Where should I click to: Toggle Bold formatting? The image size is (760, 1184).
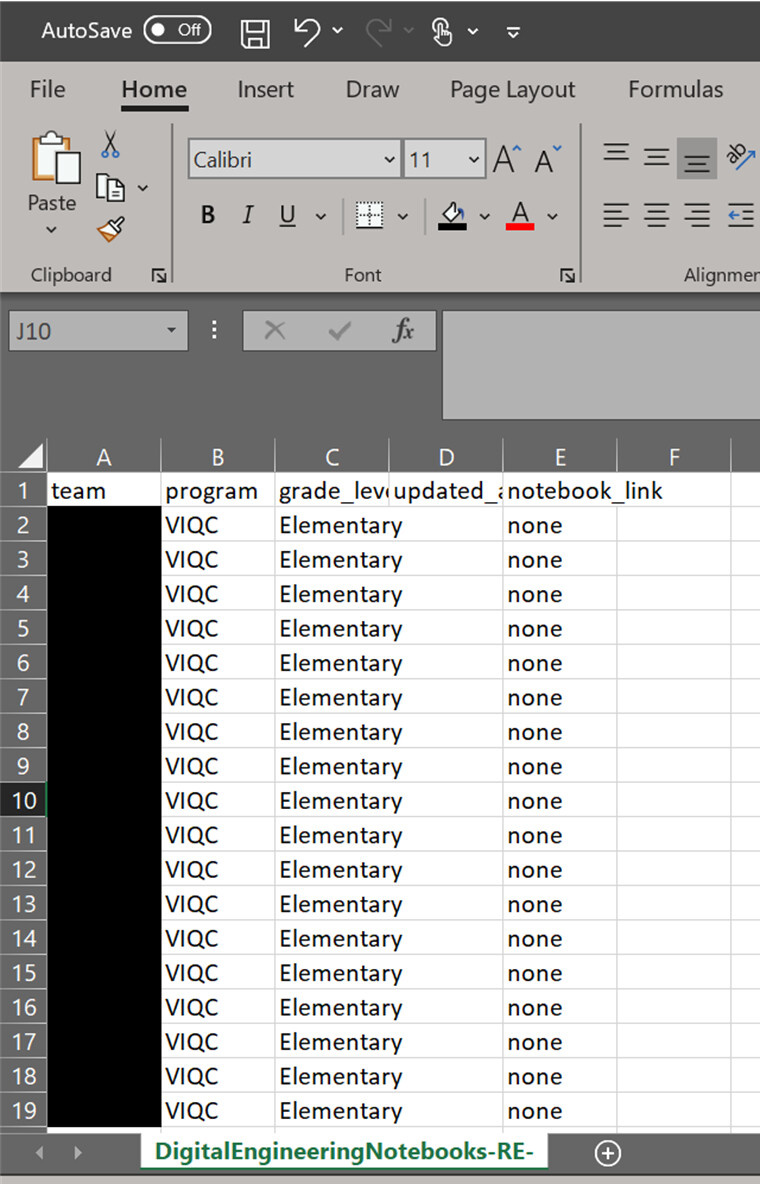click(208, 215)
